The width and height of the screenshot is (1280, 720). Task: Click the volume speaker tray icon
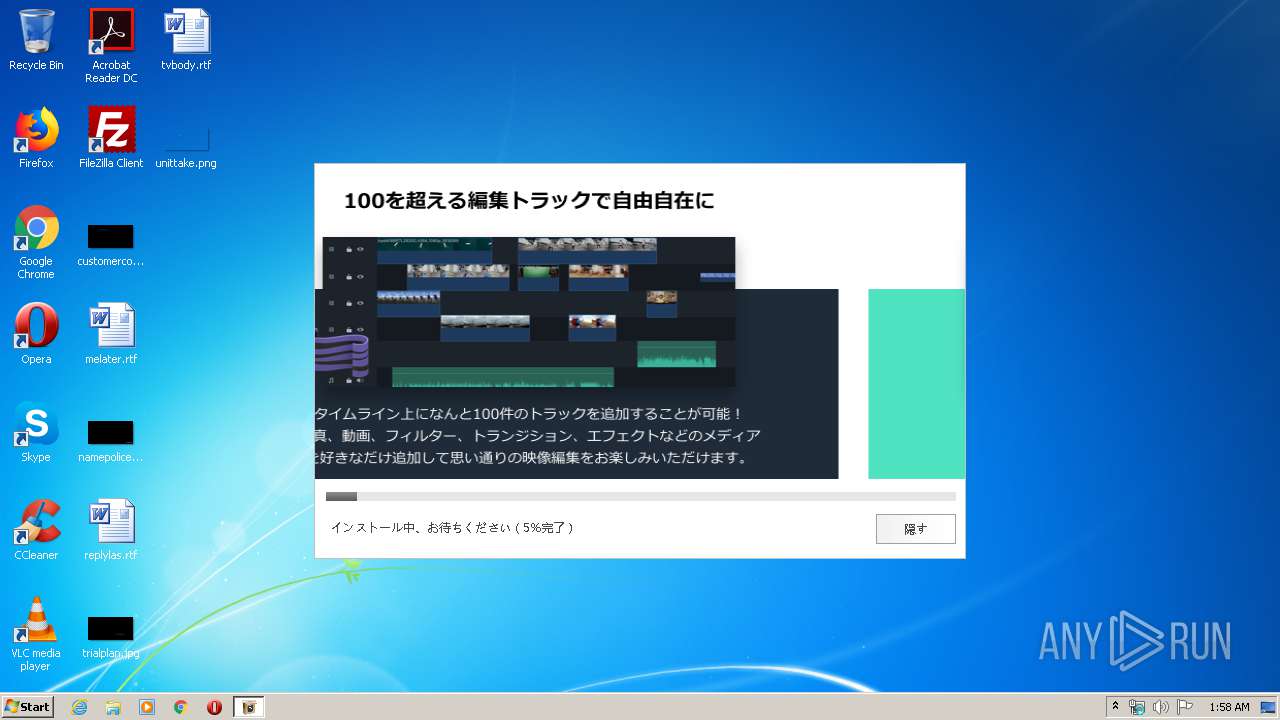[1161, 707]
